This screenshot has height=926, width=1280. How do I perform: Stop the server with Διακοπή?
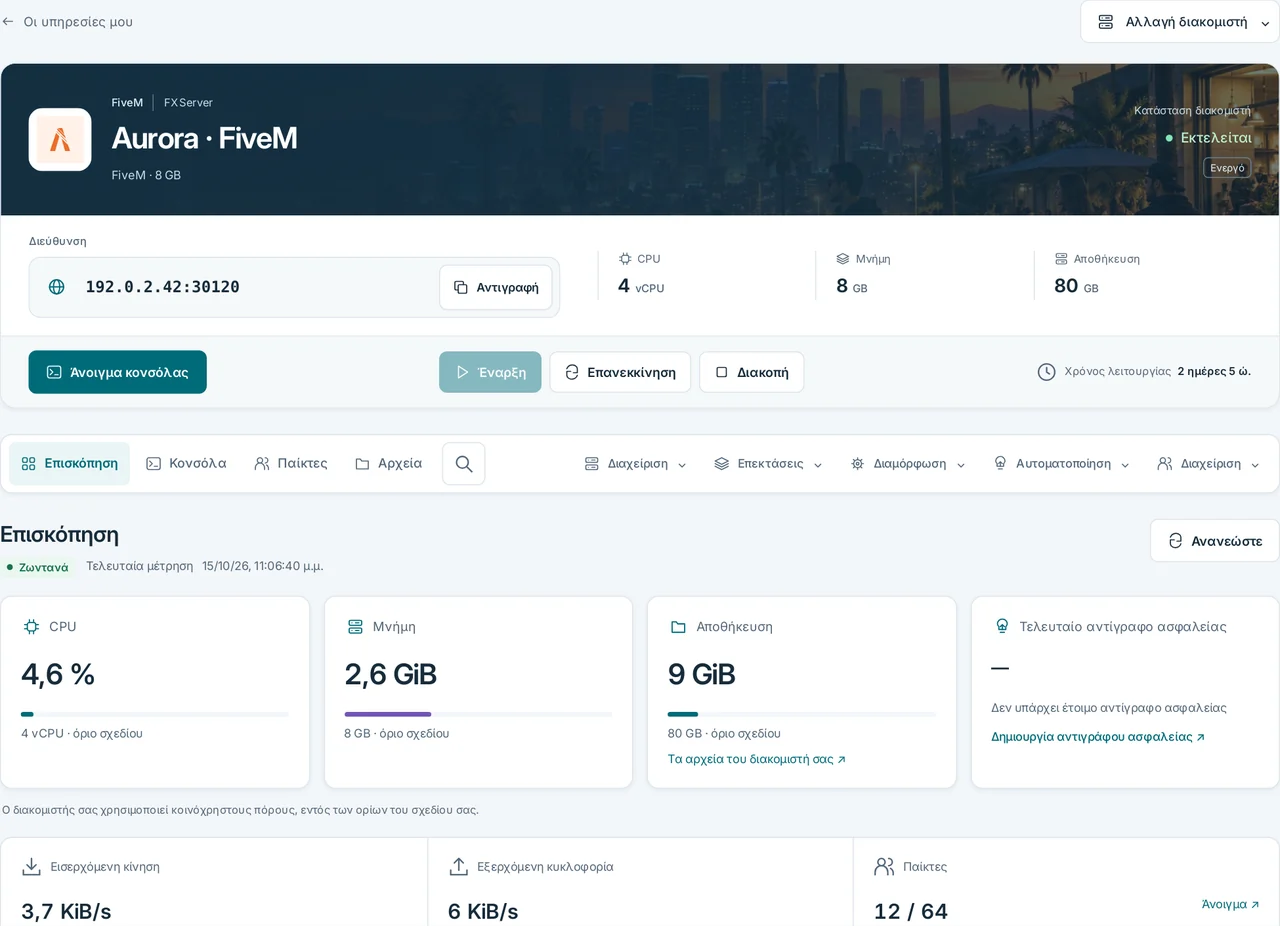[x=751, y=372]
